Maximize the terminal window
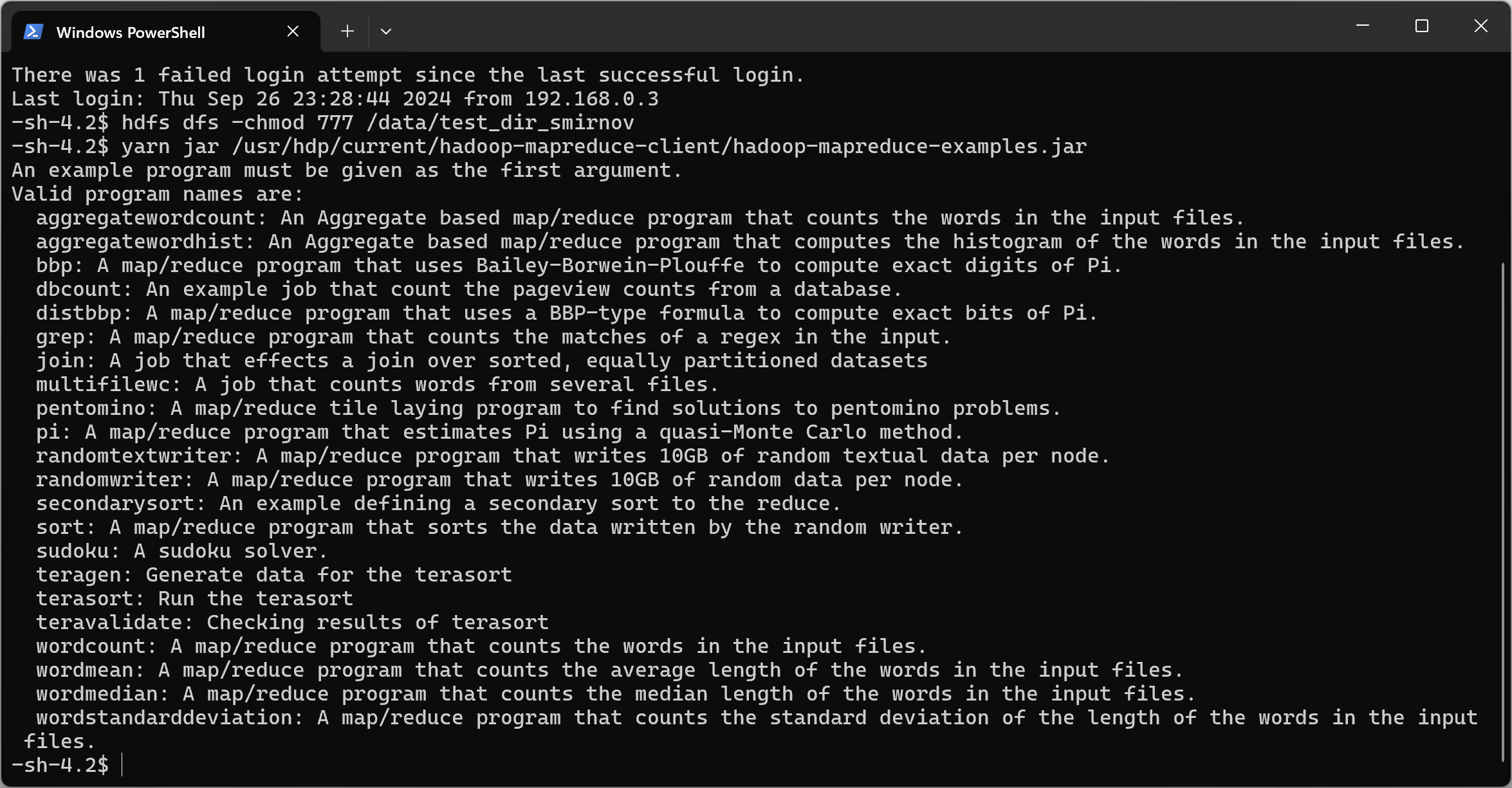Viewport: 1512px width, 788px height. pyautogui.click(x=1421, y=26)
